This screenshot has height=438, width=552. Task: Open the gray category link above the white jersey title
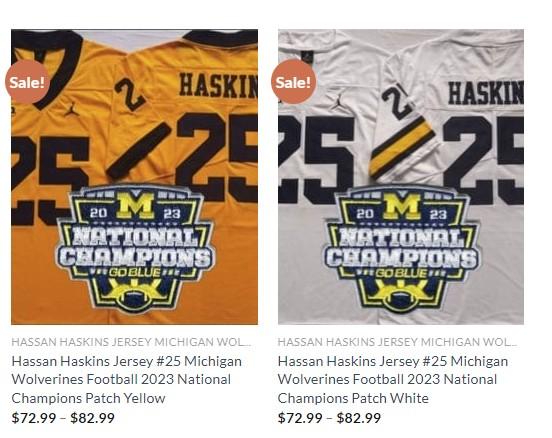pyautogui.click(x=397, y=342)
